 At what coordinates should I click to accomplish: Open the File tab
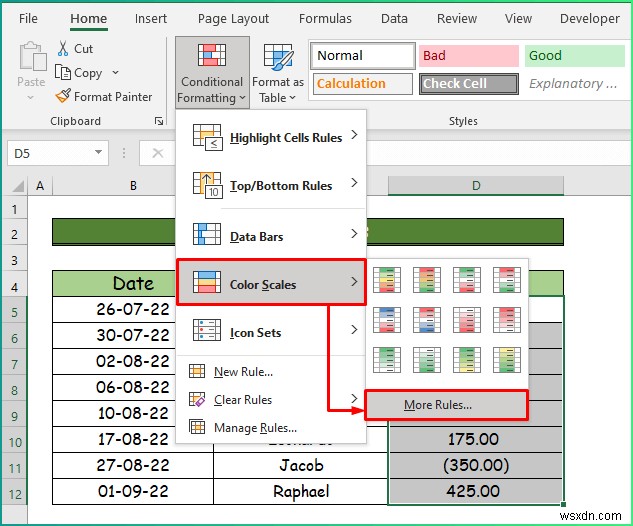(28, 19)
